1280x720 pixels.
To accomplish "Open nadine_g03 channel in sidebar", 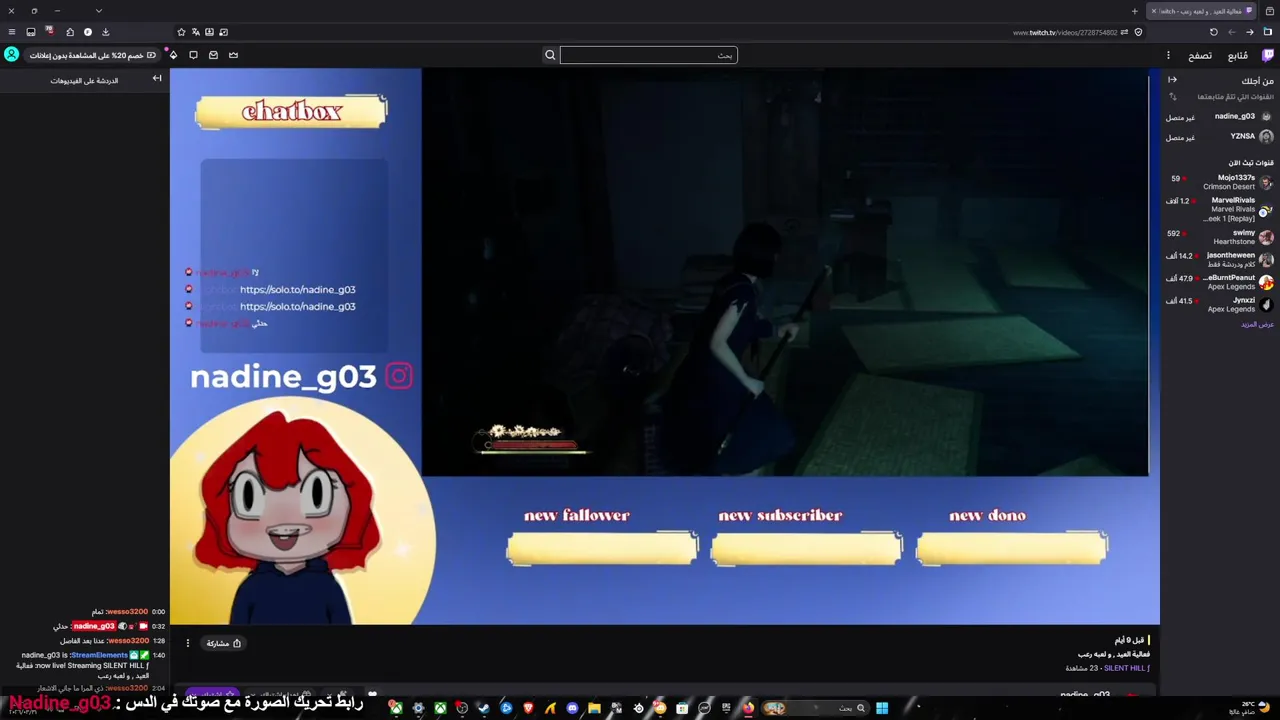I will (1219, 117).
